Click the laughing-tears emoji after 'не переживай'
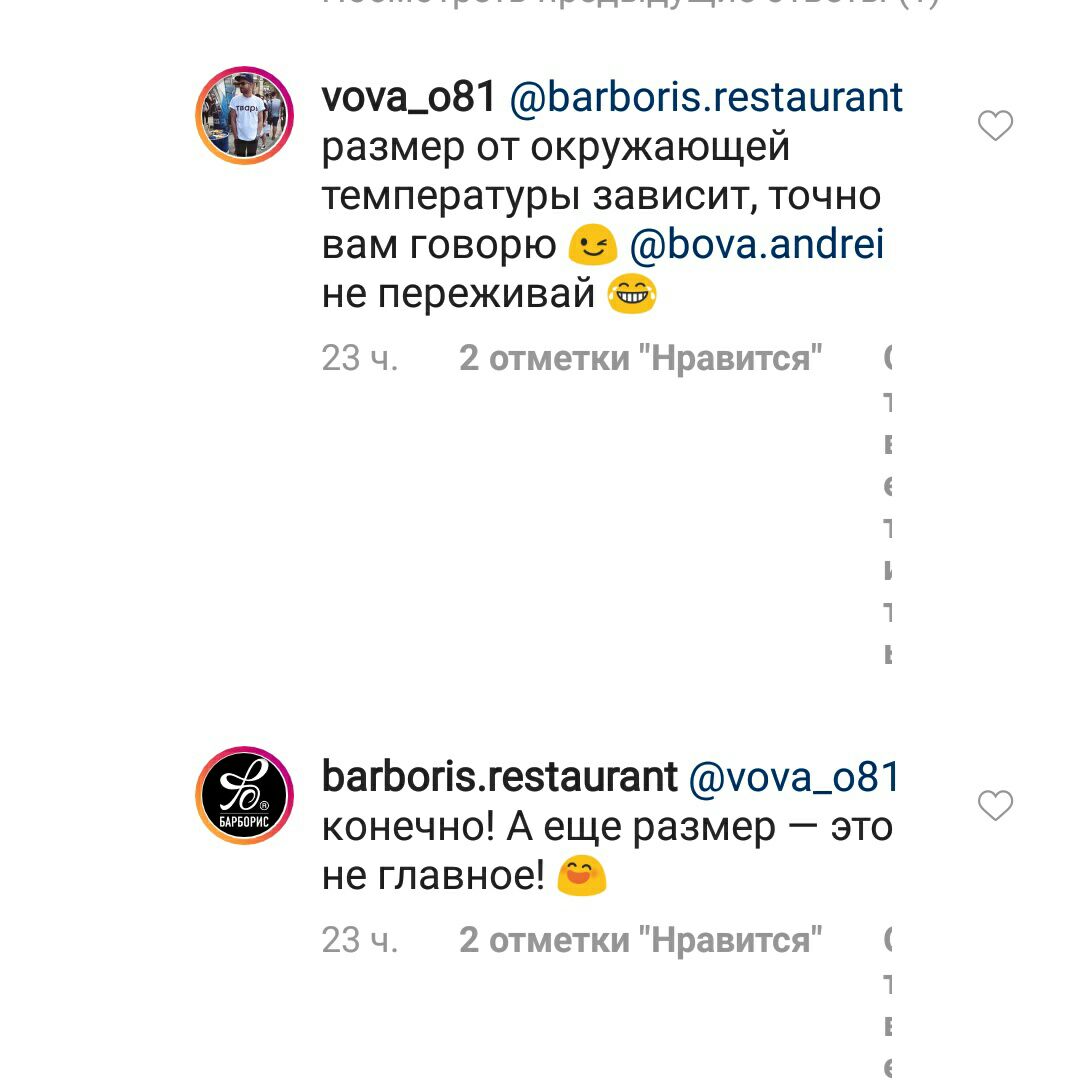Viewport: 1080px width, 1080px height. tap(632, 293)
